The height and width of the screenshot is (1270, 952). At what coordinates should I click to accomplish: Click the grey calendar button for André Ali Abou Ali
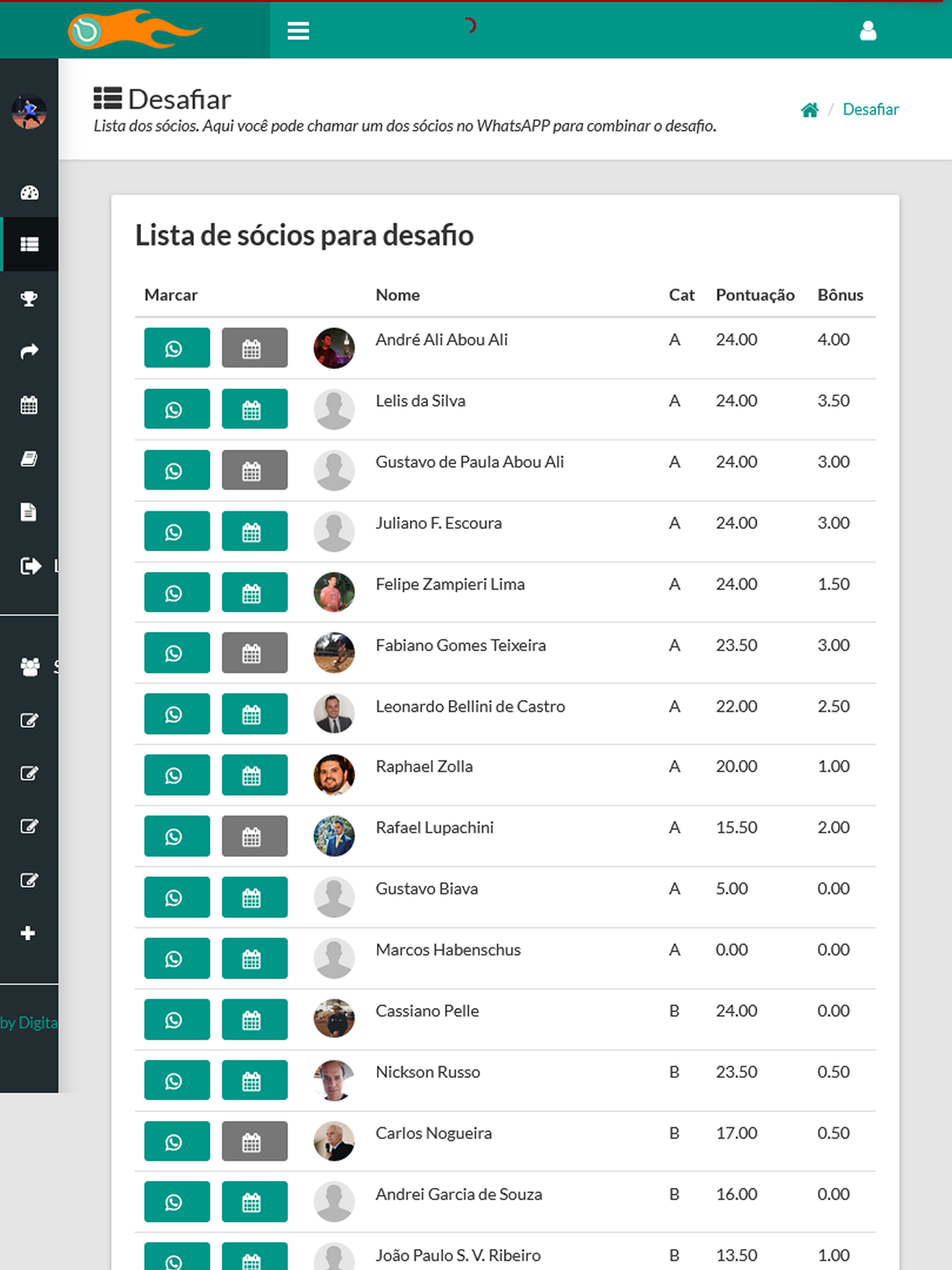(255, 347)
